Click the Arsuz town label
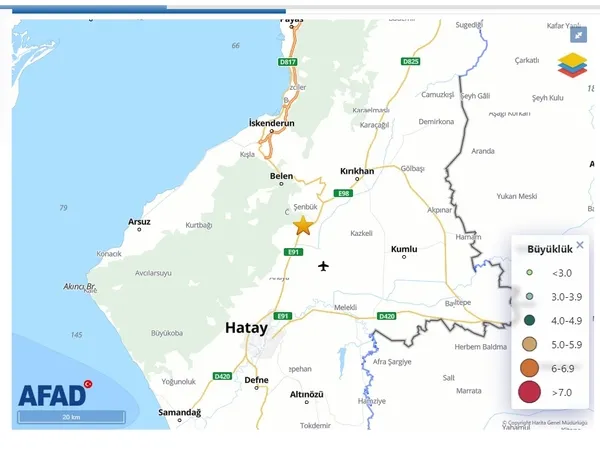This screenshot has width=600, height=471. pyautogui.click(x=139, y=222)
